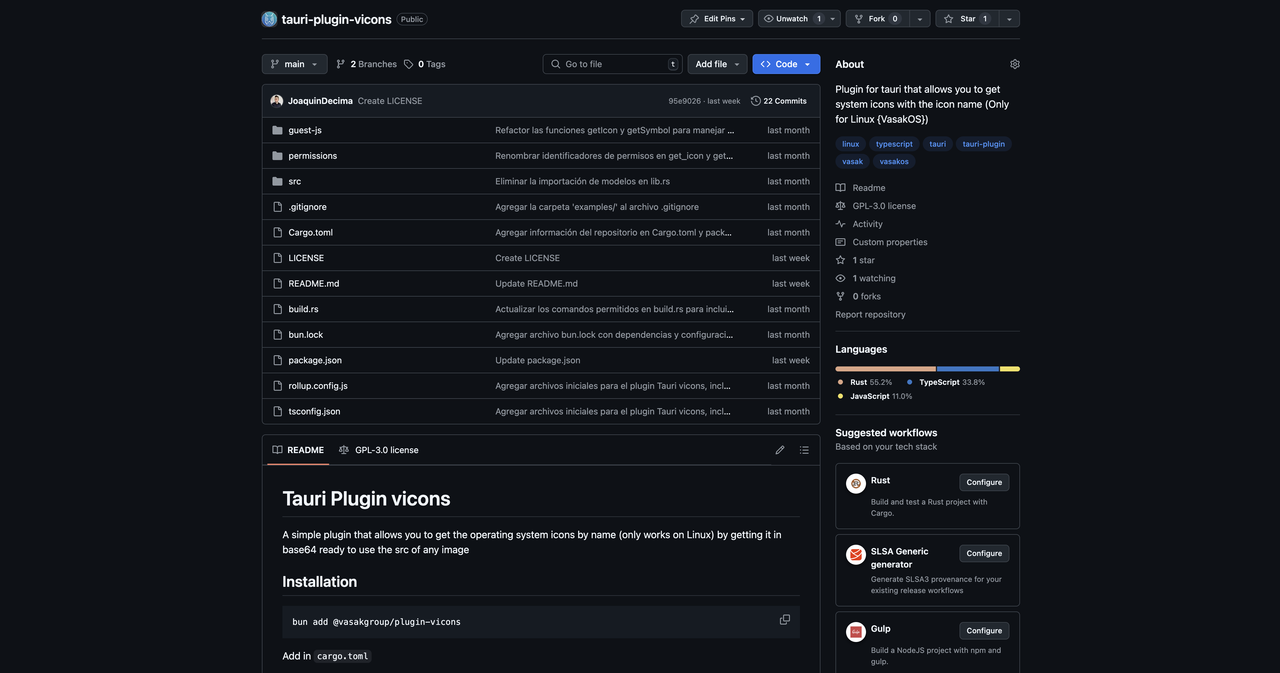The width and height of the screenshot is (1280, 673).
Task: Open the Add file dropdown
Action: [x=718, y=64]
